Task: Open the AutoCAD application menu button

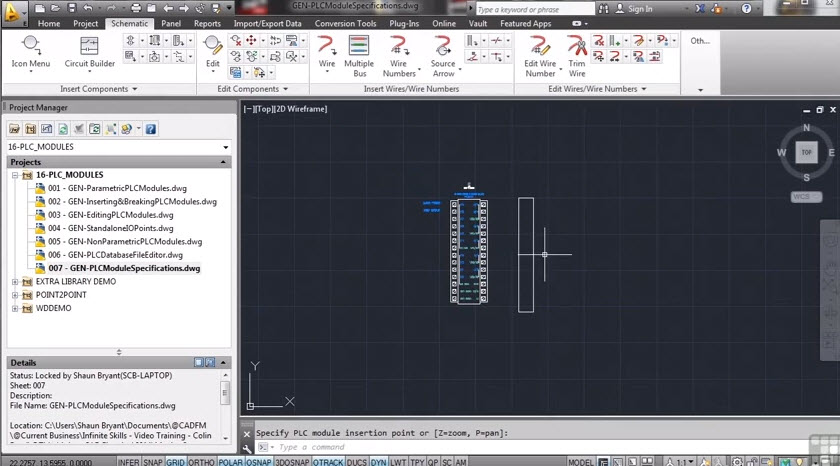Action: coord(13,12)
